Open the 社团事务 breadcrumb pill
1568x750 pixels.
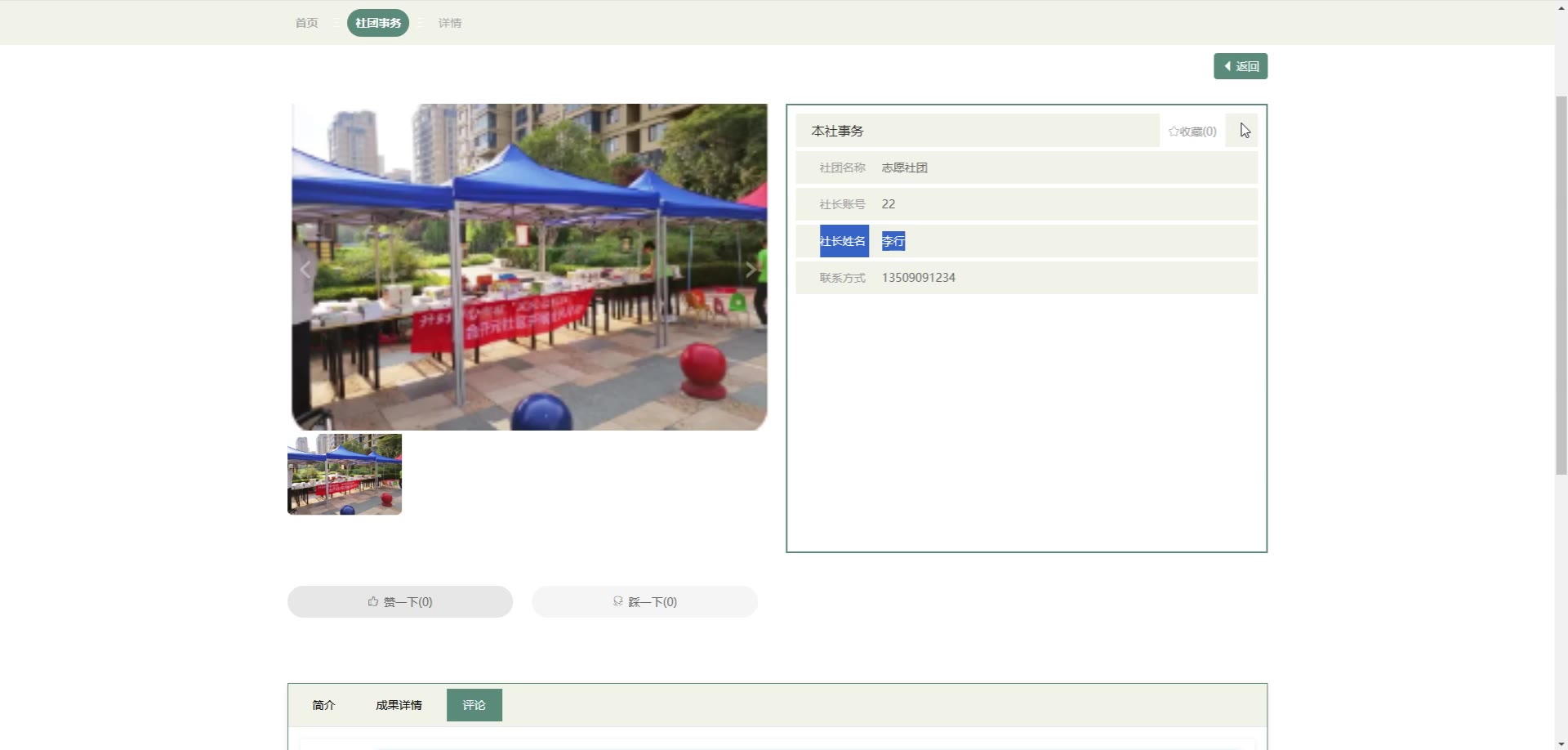click(x=378, y=23)
